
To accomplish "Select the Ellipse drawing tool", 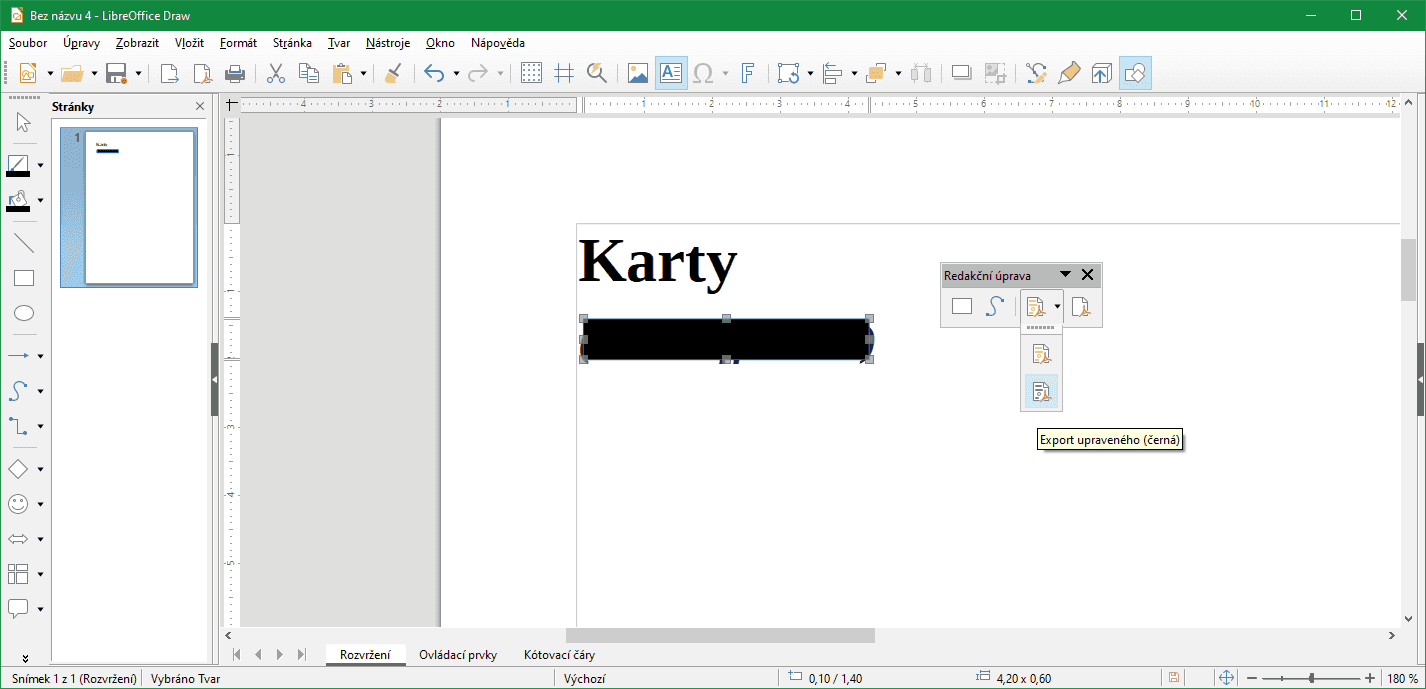I will 23,313.
